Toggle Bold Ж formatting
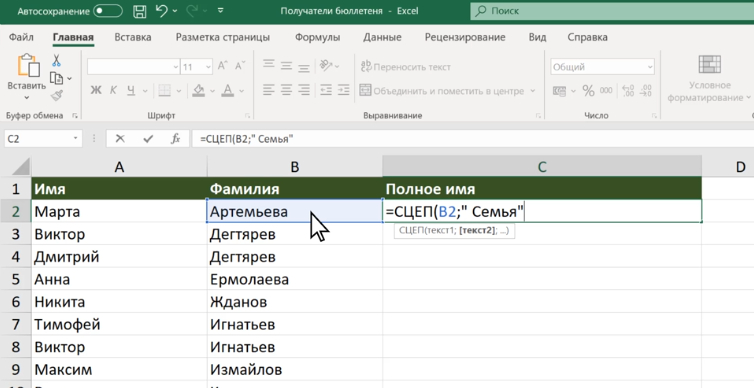754x388 pixels. 96,90
